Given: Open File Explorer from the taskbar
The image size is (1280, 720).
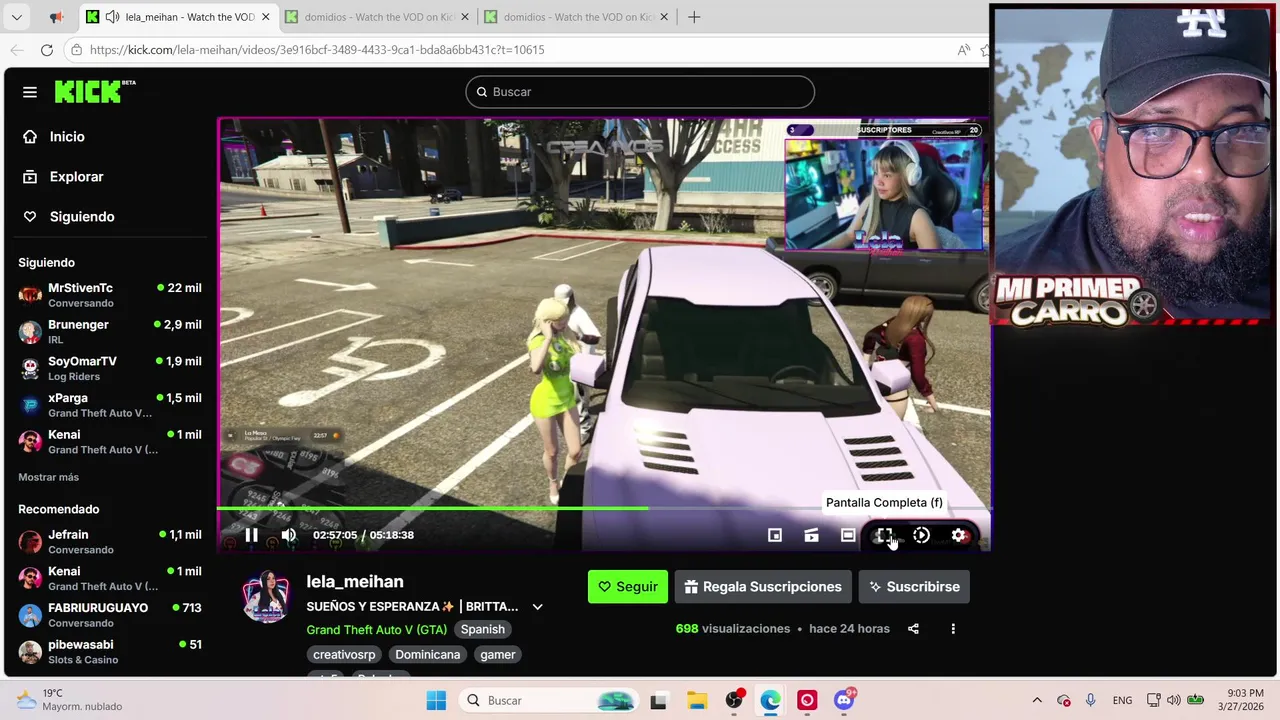Looking at the screenshot, I should (696, 701).
